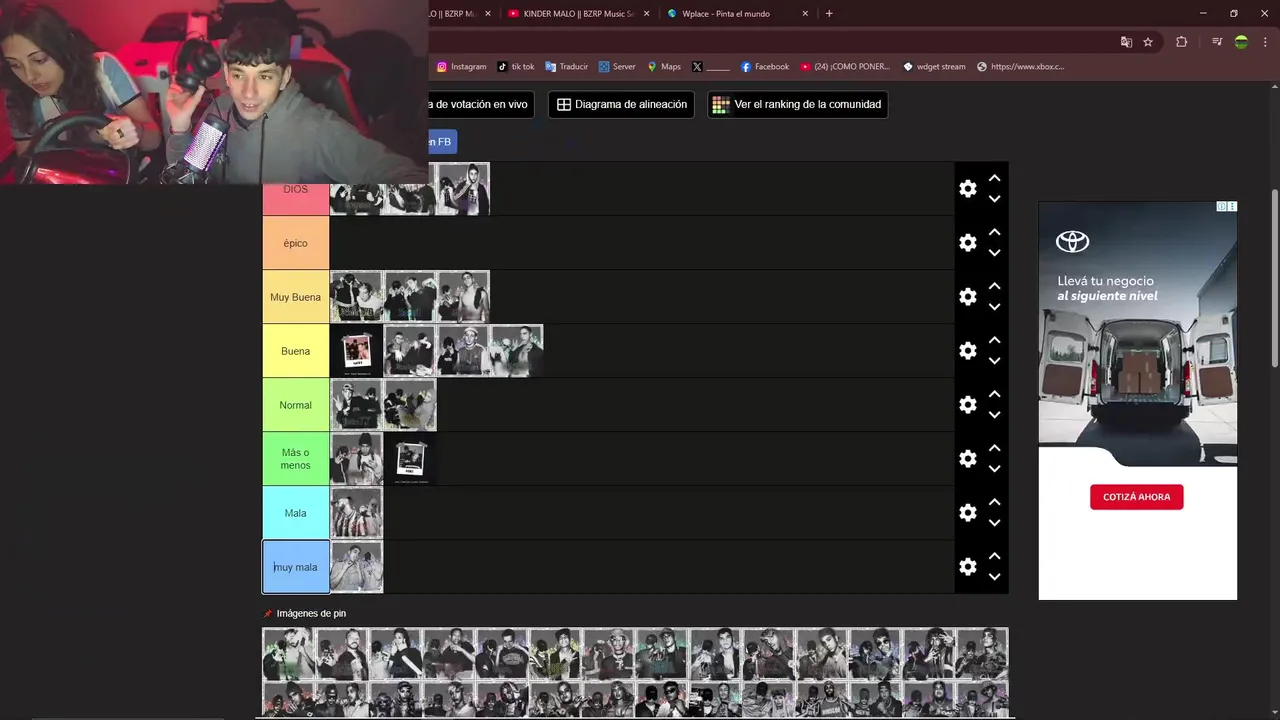Click COTIZÁ AHORA in Toyota ad
The height and width of the screenshot is (720, 1280).
pos(1136,497)
